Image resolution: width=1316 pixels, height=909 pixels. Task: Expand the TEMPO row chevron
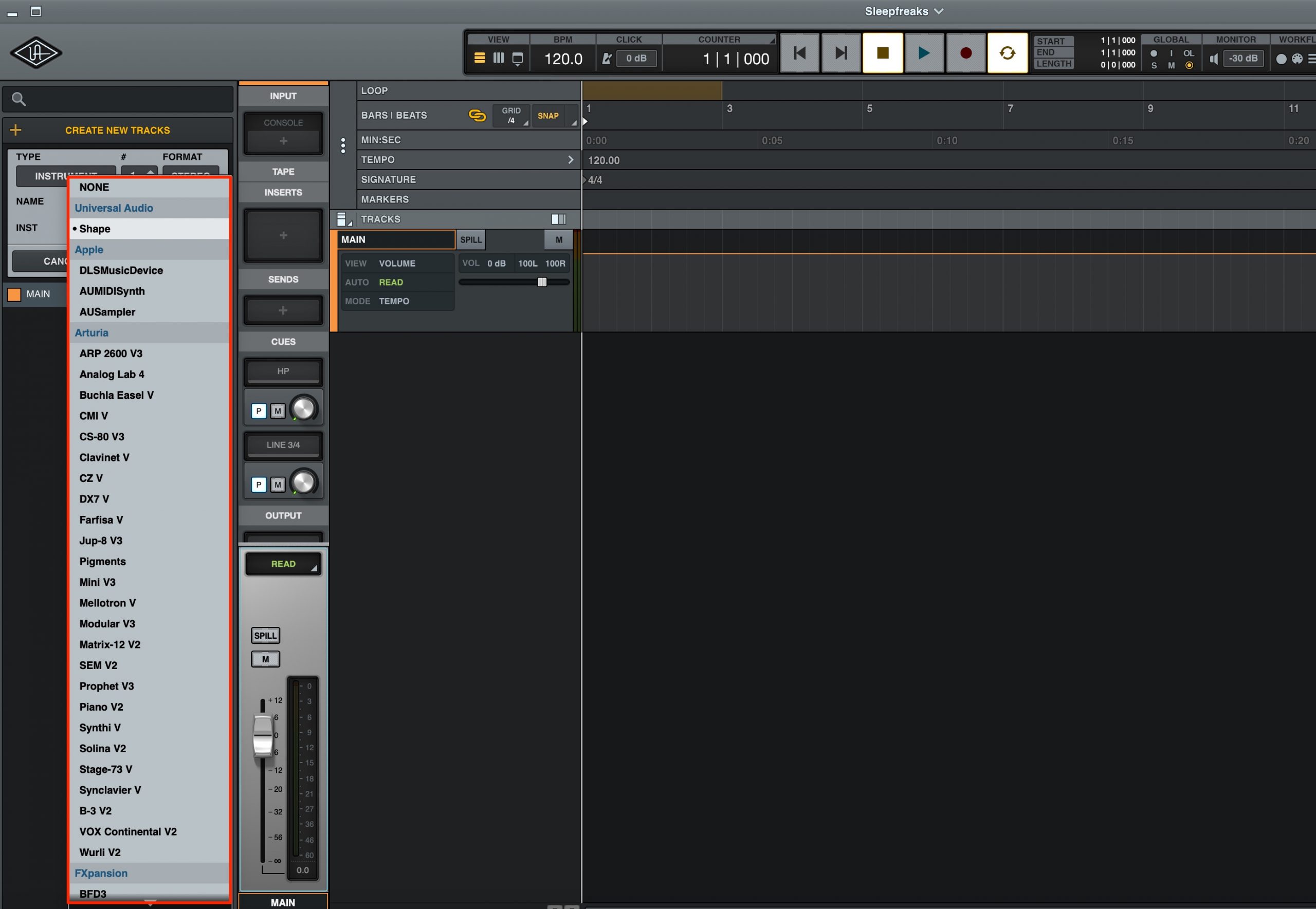570,160
